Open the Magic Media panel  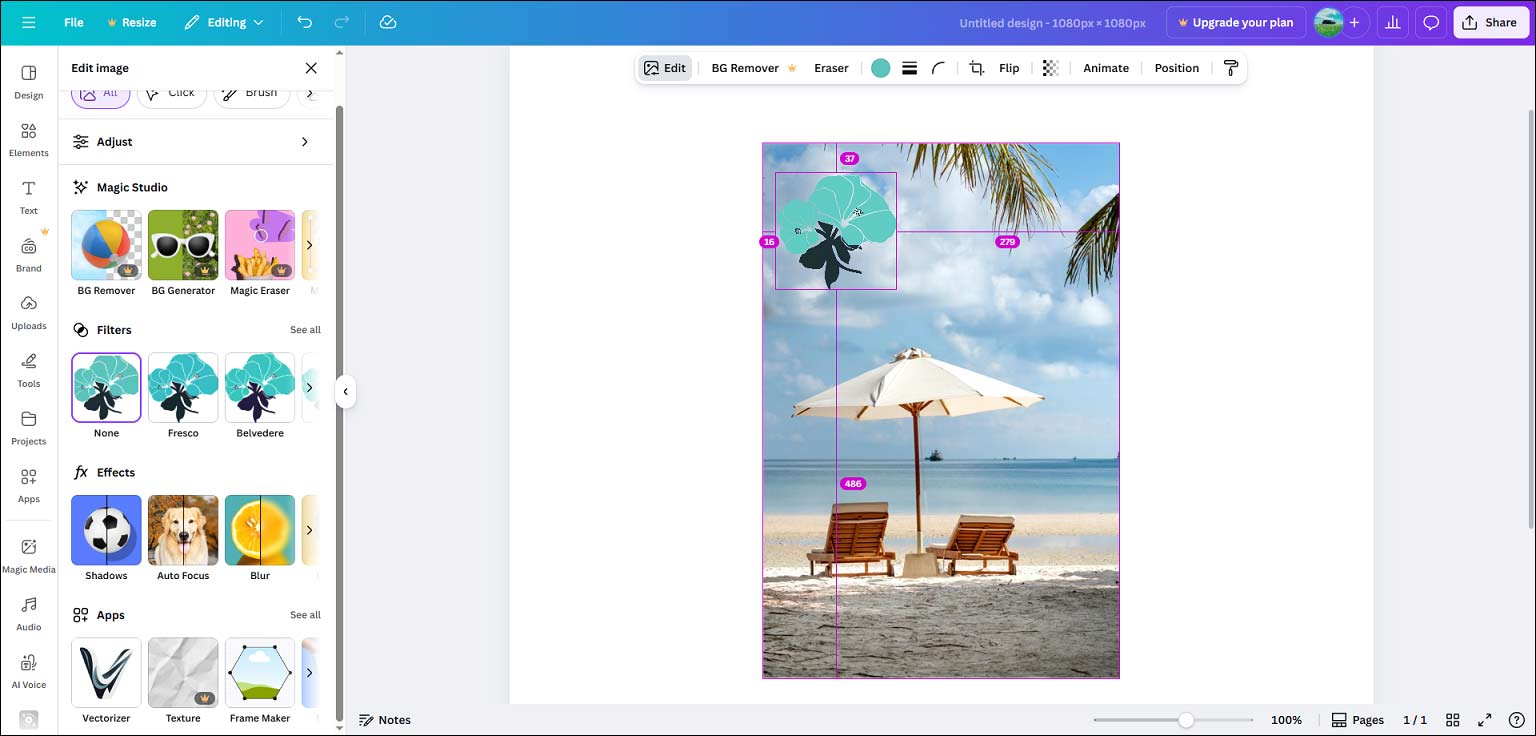tap(28, 554)
